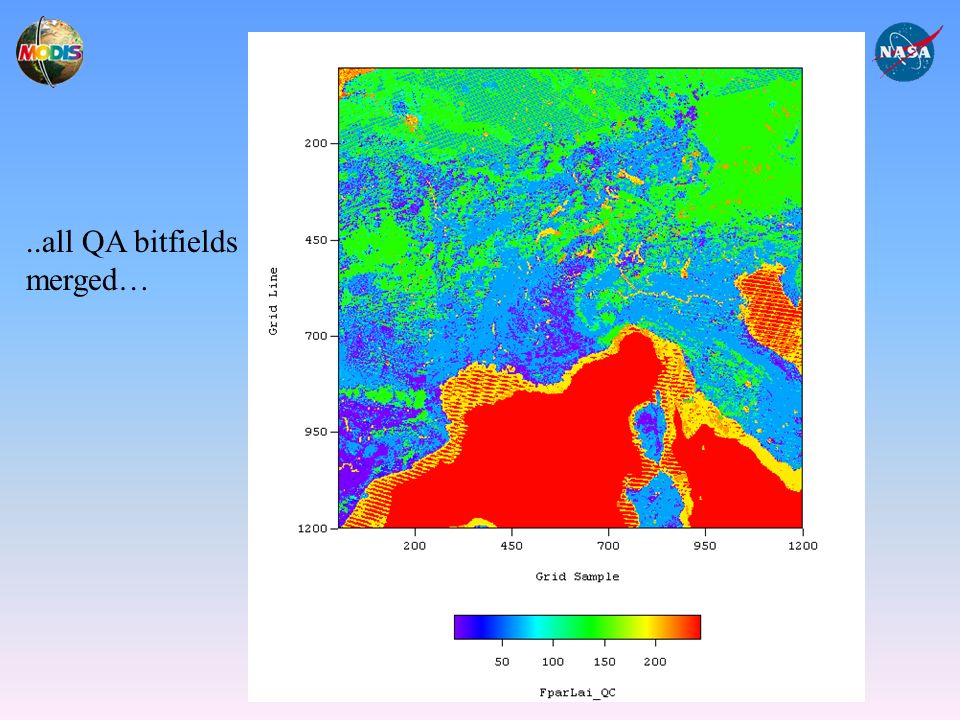Click the NASA logo
The width and height of the screenshot is (960, 720).
[x=906, y=51]
